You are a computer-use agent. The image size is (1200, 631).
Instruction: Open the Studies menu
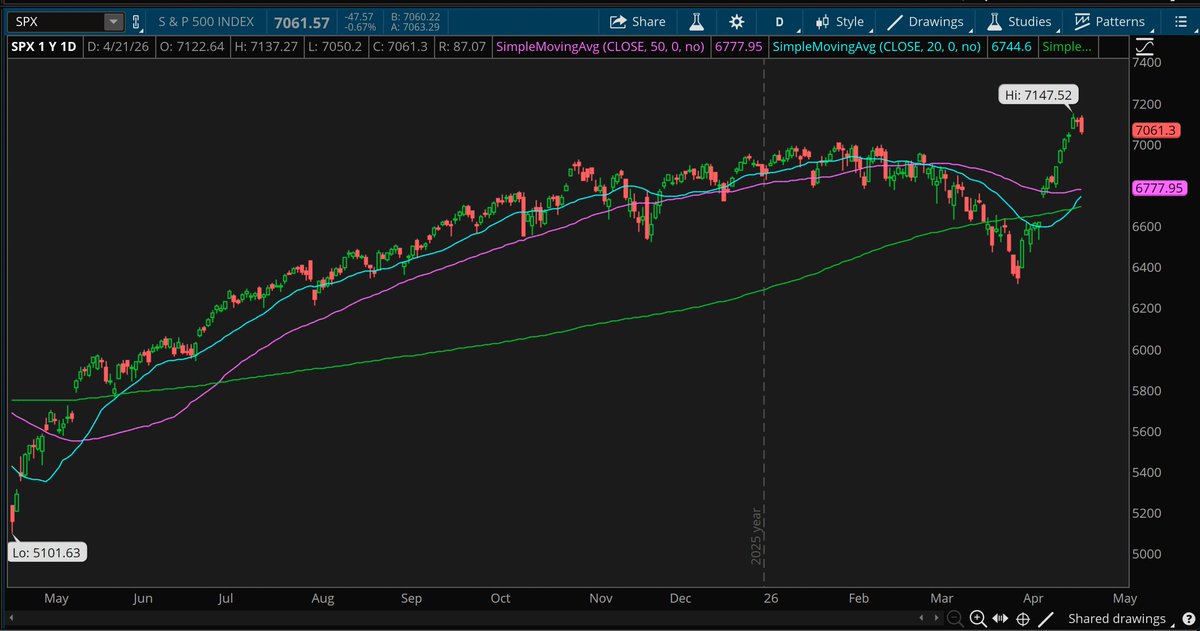[x=1019, y=21]
